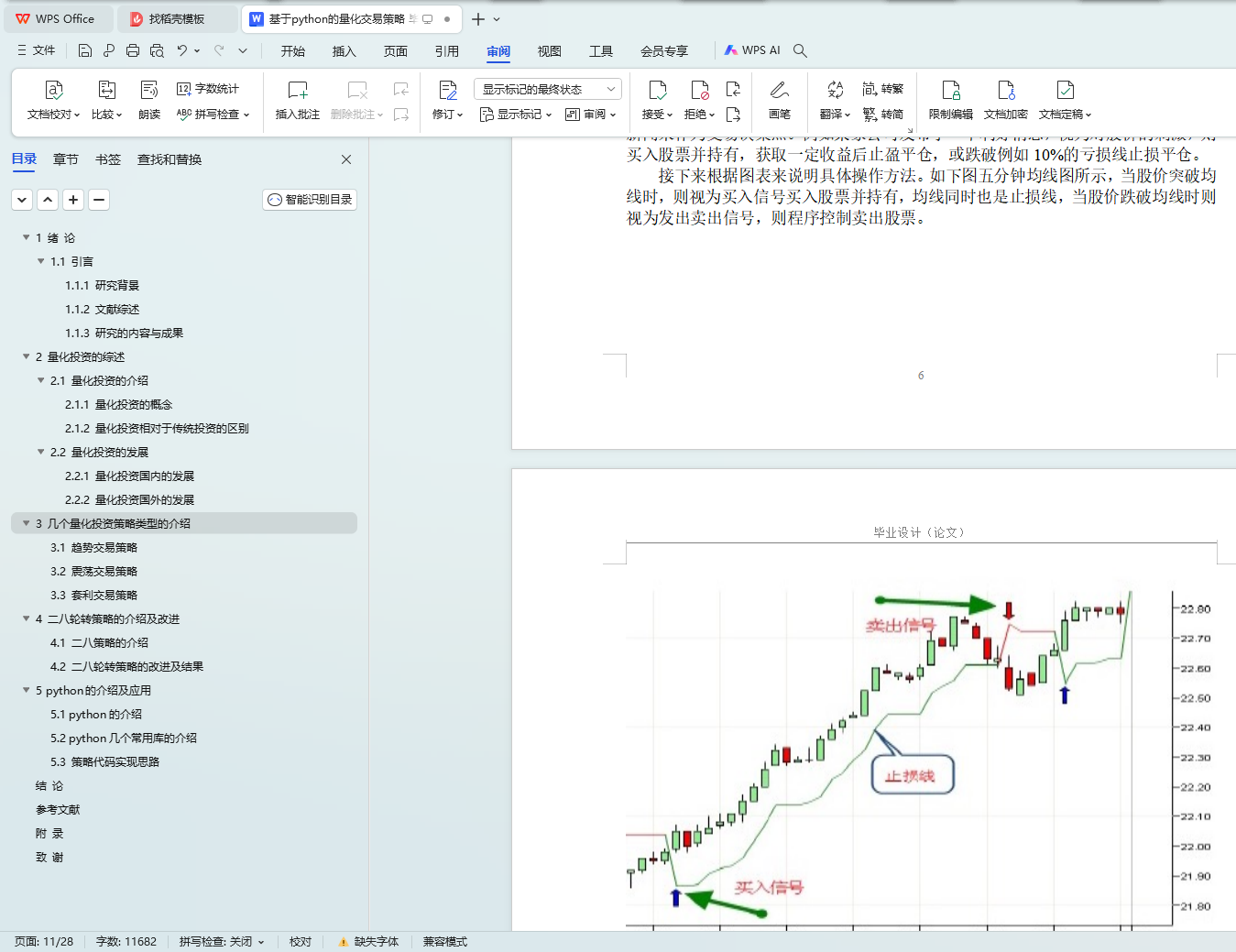Open the 章节 navigation tab

click(66, 159)
